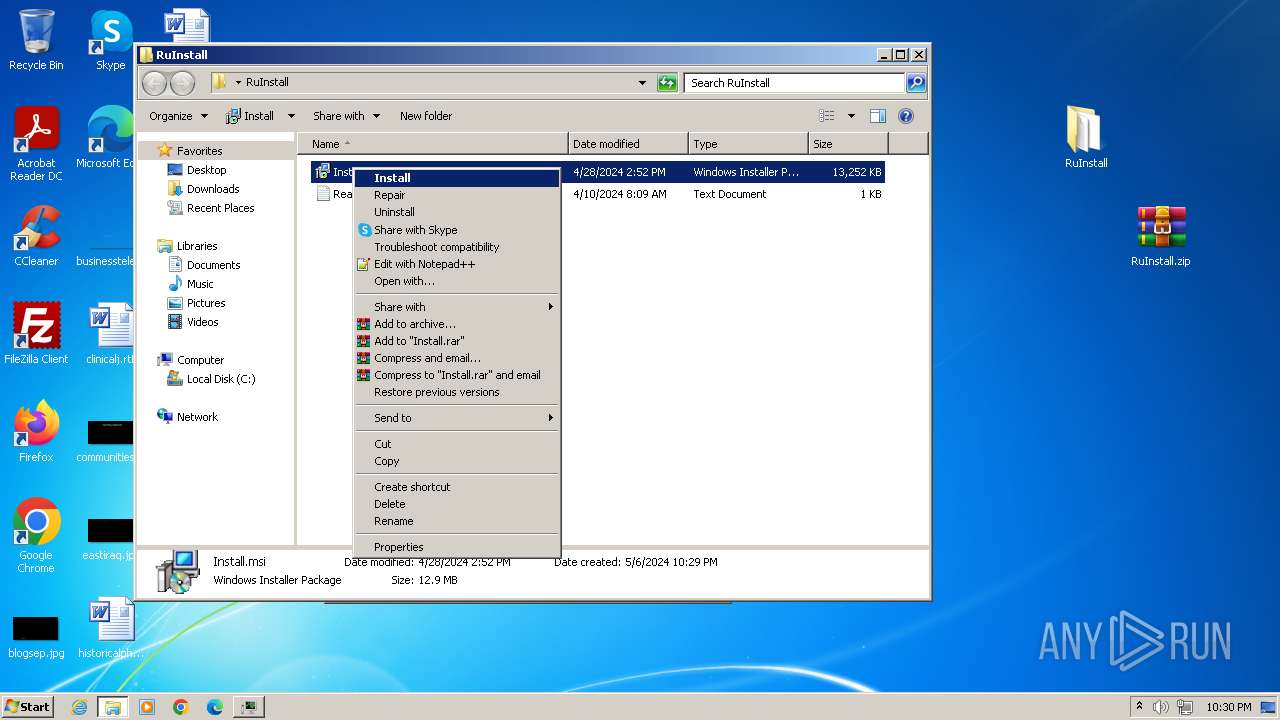Open Properties from the context menu
The height and width of the screenshot is (720, 1280).
(457, 547)
